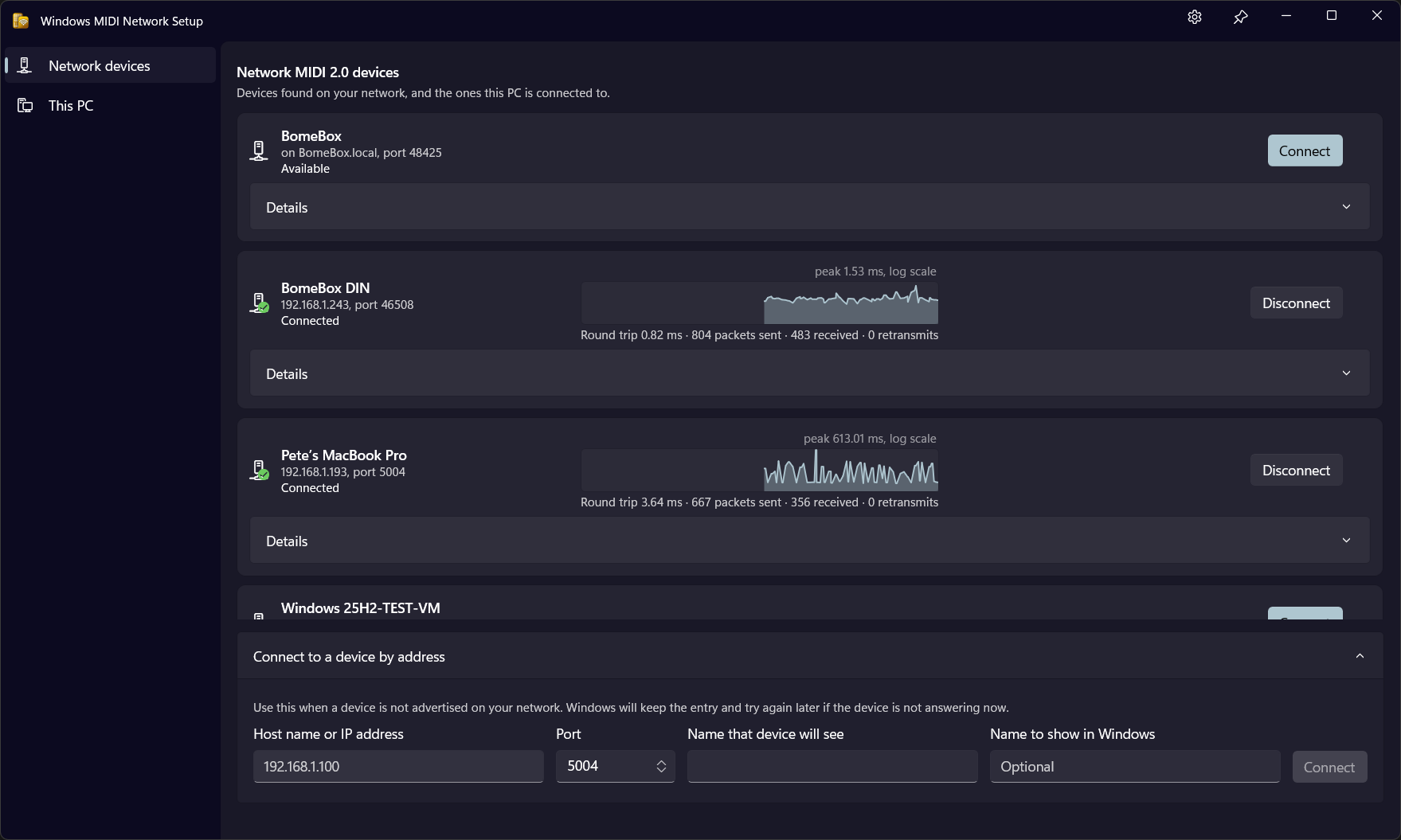Close the MIDI Network Setup window

[1376, 16]
